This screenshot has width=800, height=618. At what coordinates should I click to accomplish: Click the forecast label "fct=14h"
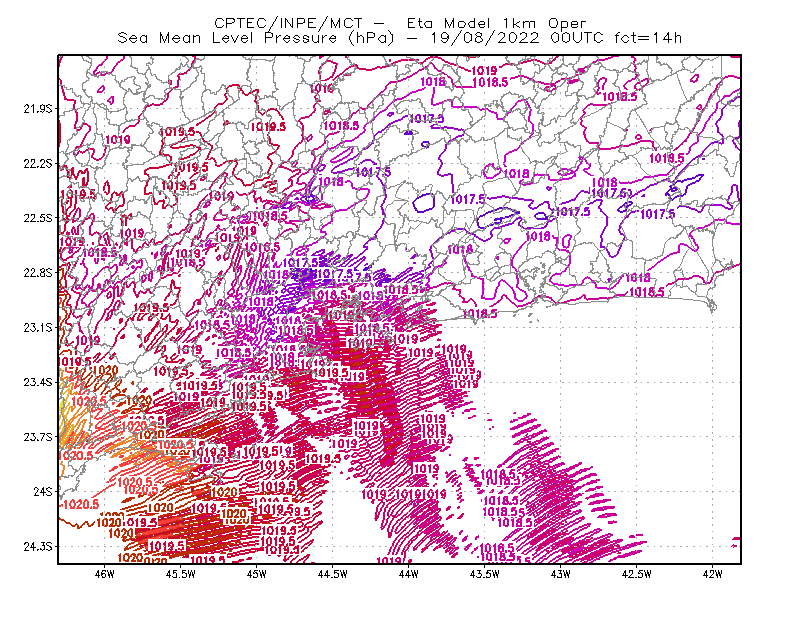(x=648, y=38)
